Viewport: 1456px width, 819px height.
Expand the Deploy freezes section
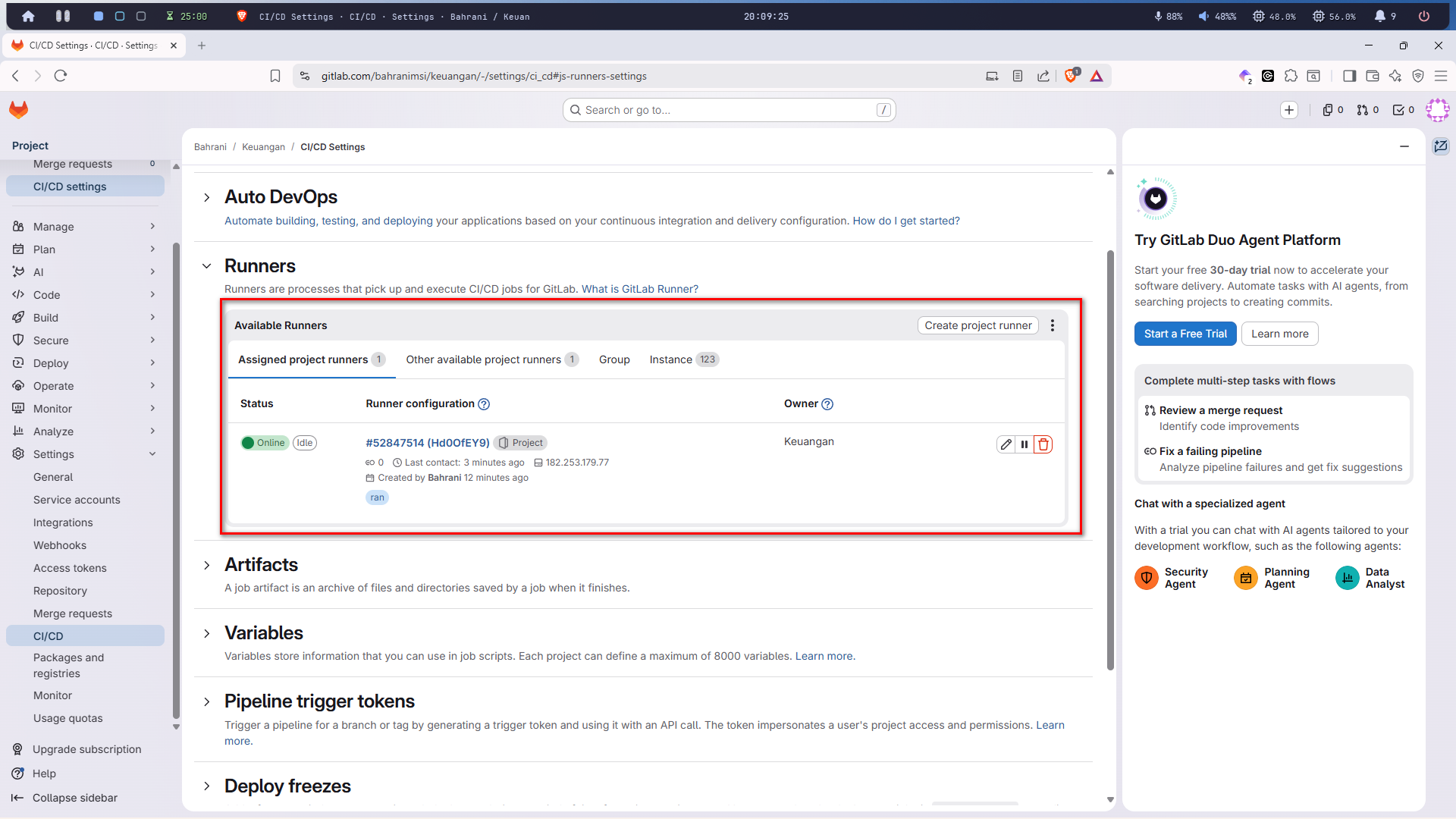[207, 786]
